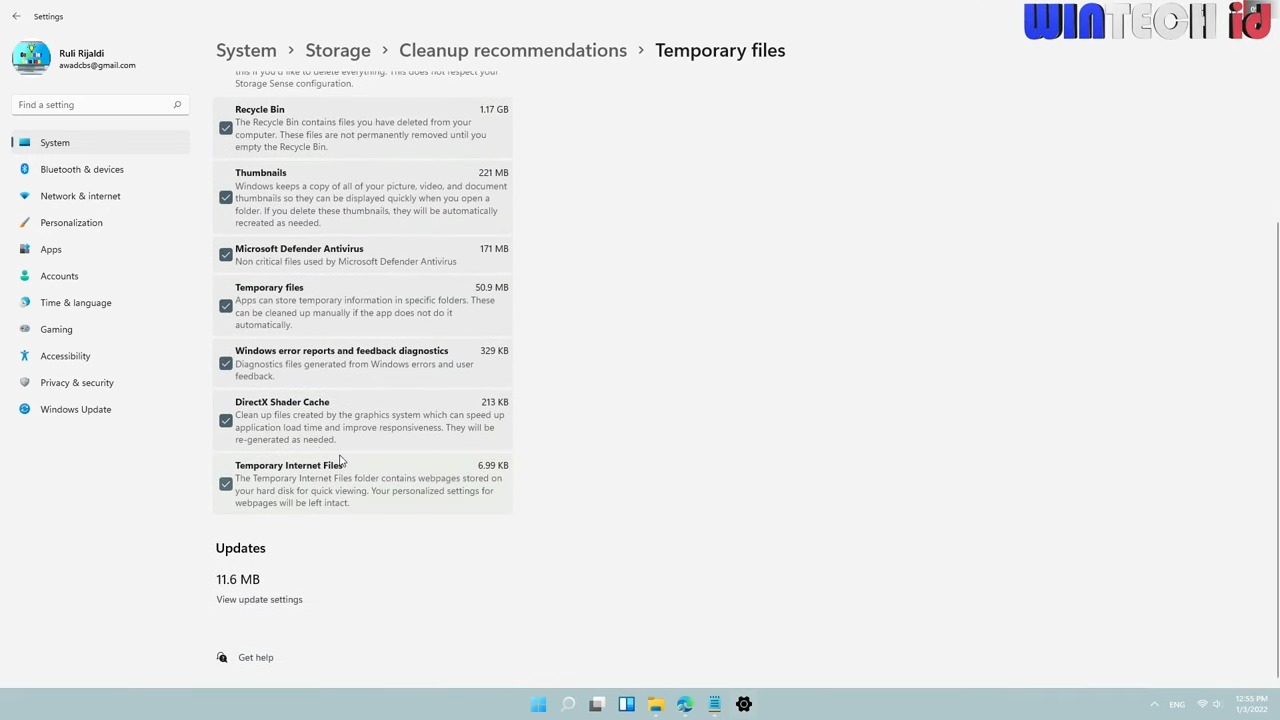This screenshot has height=720, width=1280.
Task: Open View update settings link
Action: click(x=259, y=599)
